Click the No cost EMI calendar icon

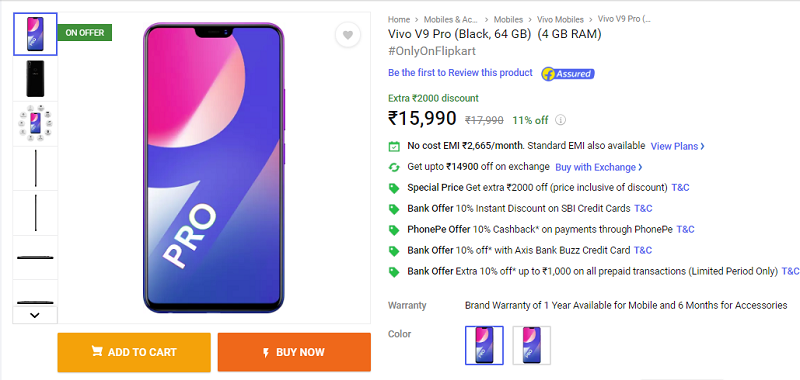point(394,146)
